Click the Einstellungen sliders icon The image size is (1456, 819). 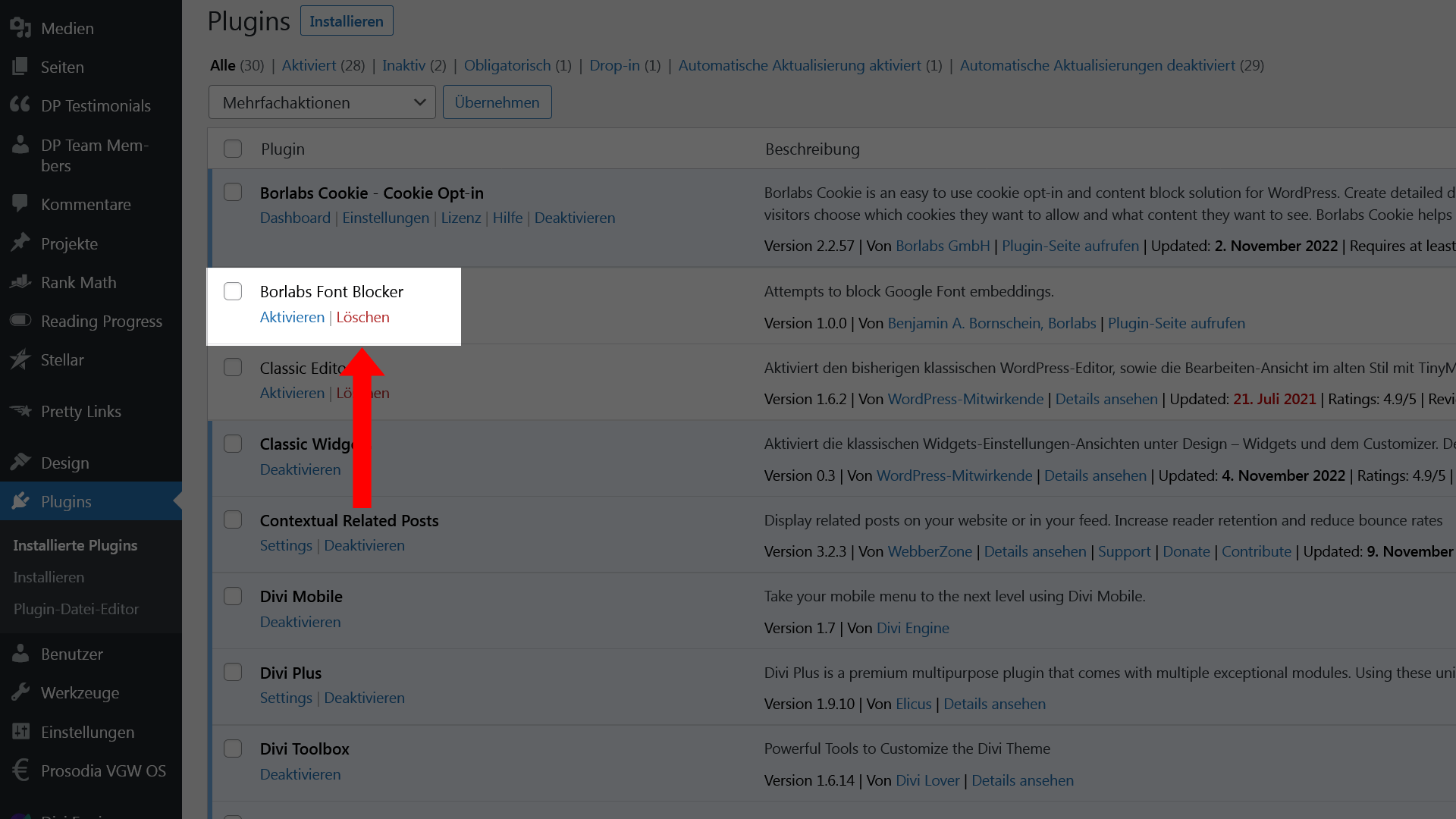[20, 732]
